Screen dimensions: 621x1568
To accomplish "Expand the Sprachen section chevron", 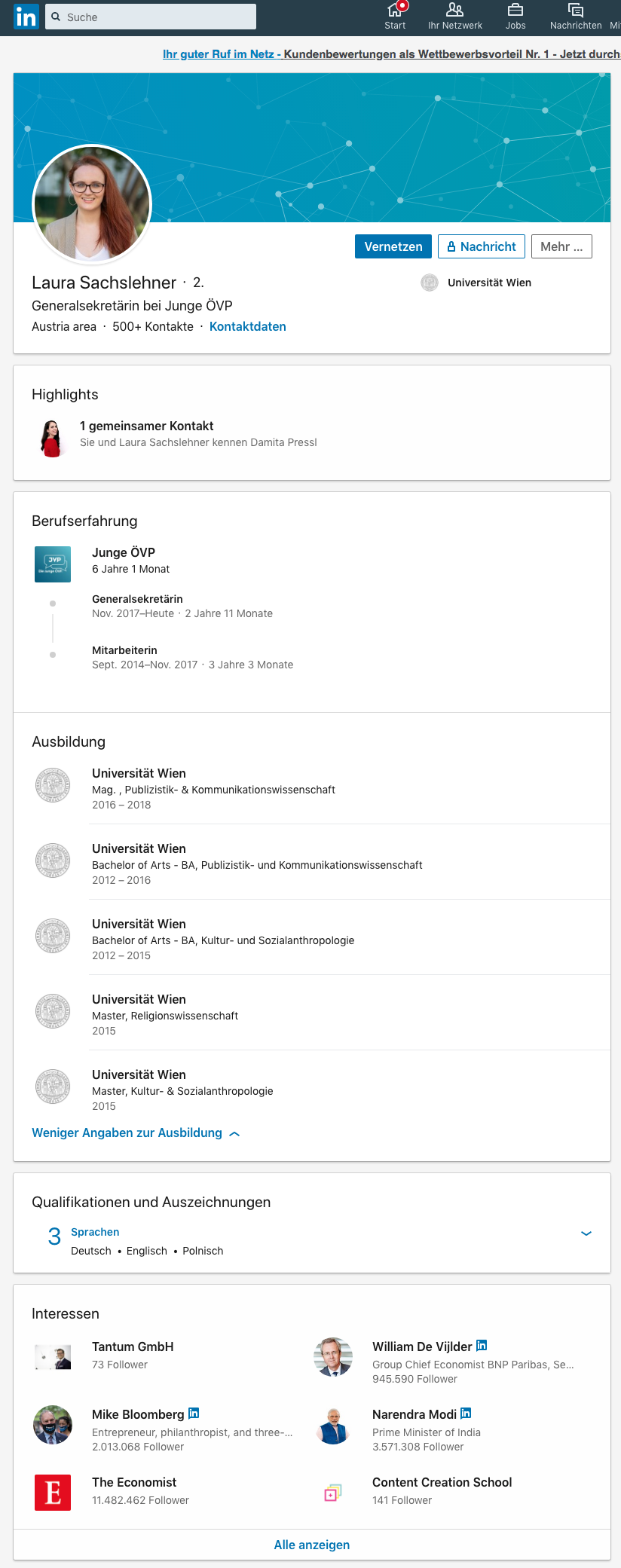I will [x=586, y=1233].
